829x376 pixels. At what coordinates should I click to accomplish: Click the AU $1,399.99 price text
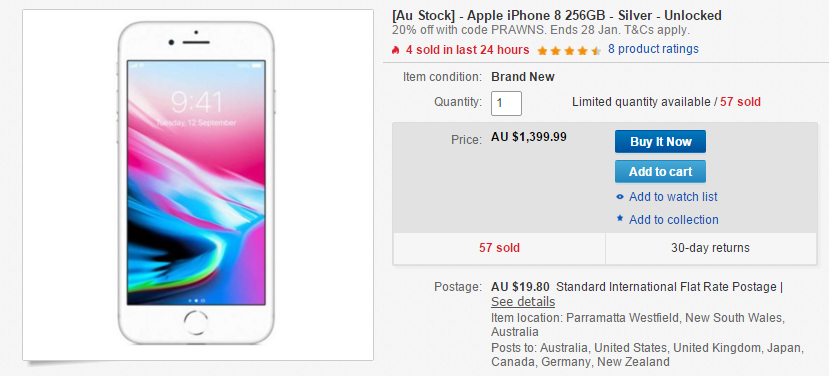529,137
